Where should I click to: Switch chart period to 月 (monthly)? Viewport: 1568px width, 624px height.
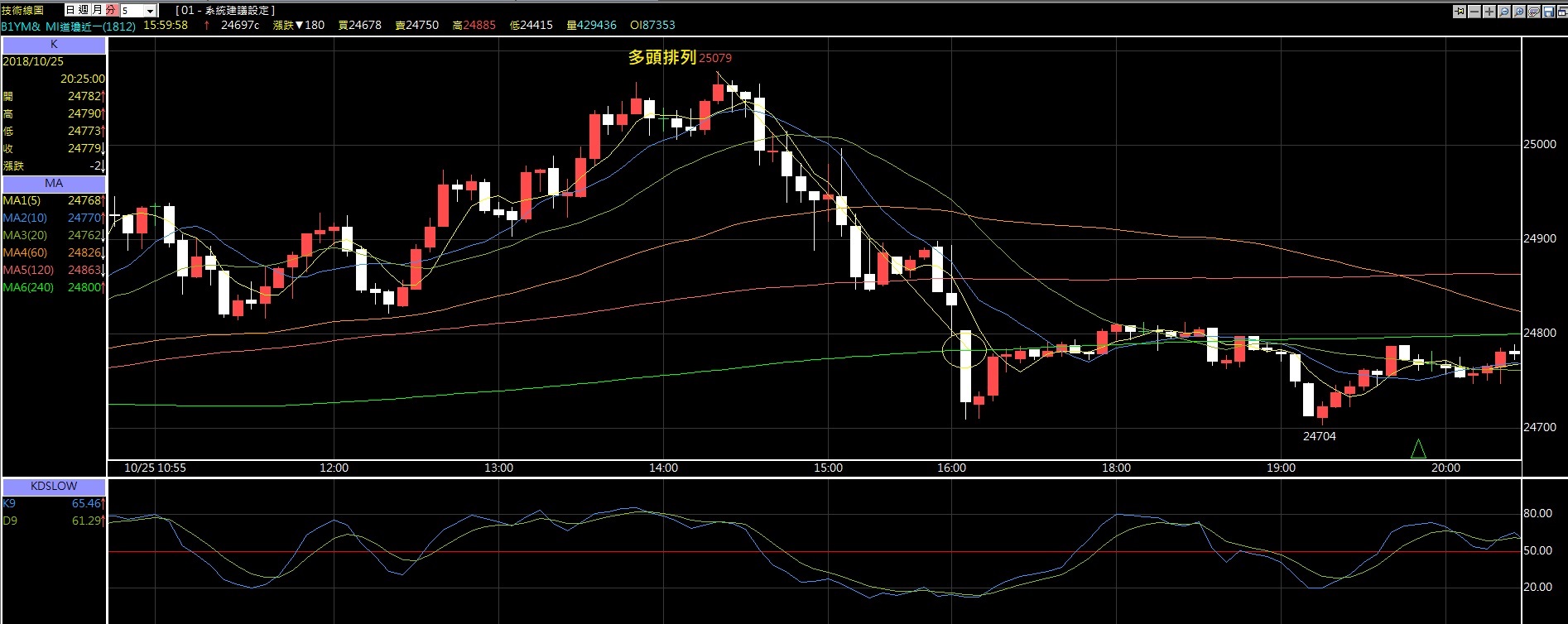97,10
